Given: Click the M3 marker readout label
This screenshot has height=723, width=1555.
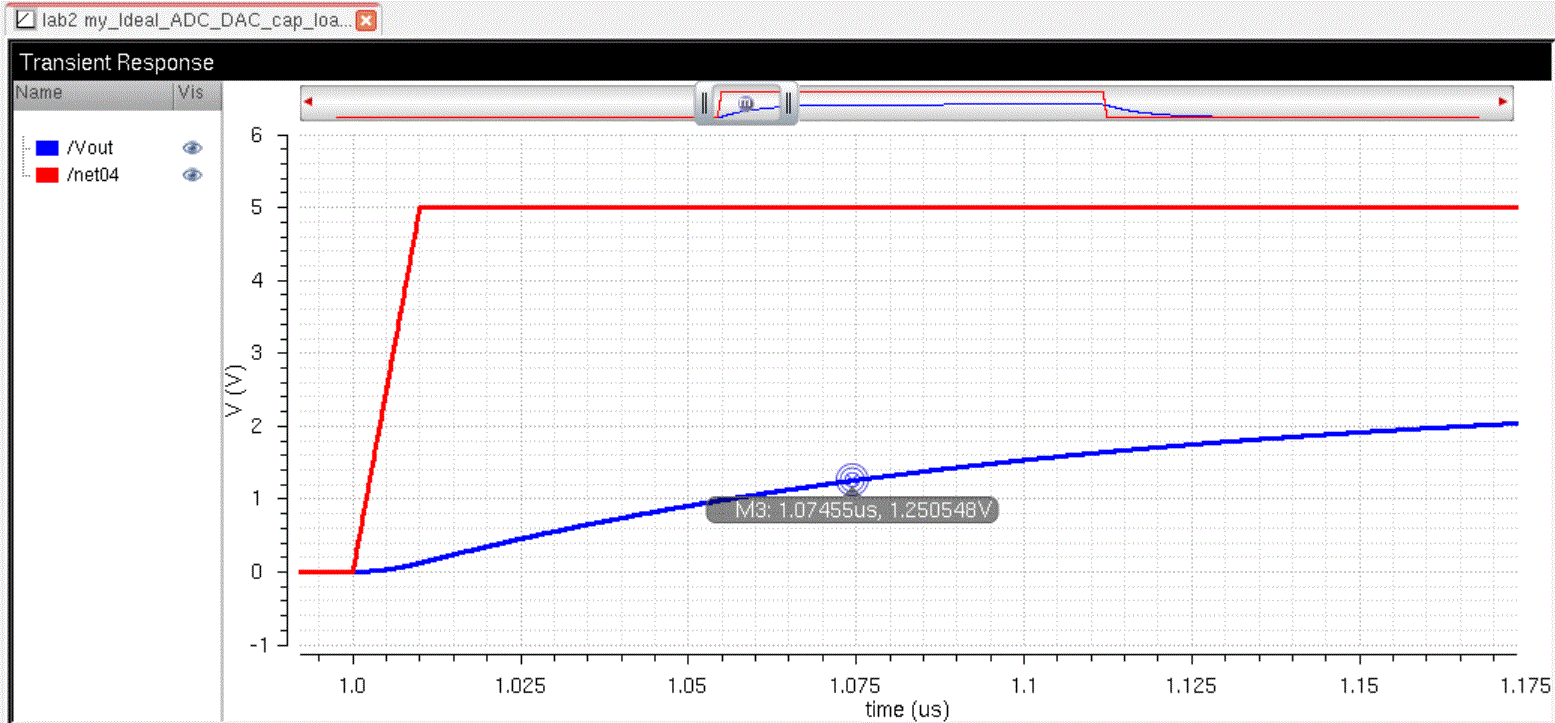Looking at the screenshot, I should pos(852,510).
